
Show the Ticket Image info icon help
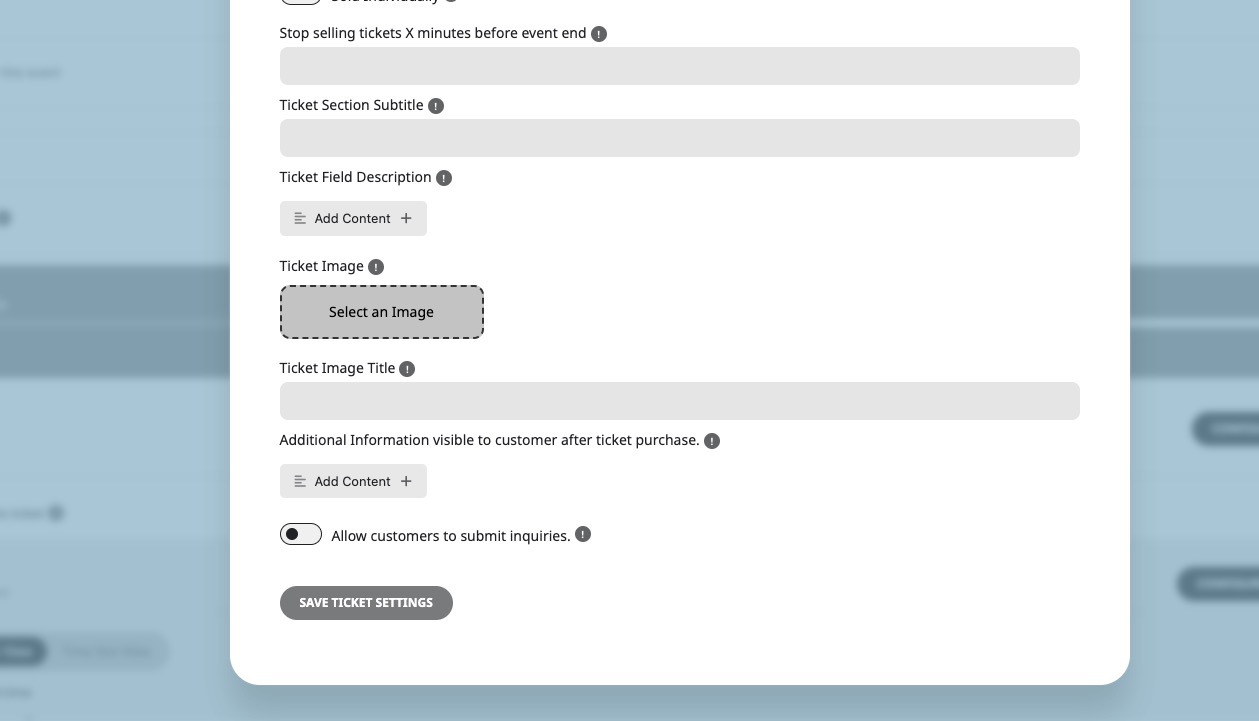coord(376,267)
